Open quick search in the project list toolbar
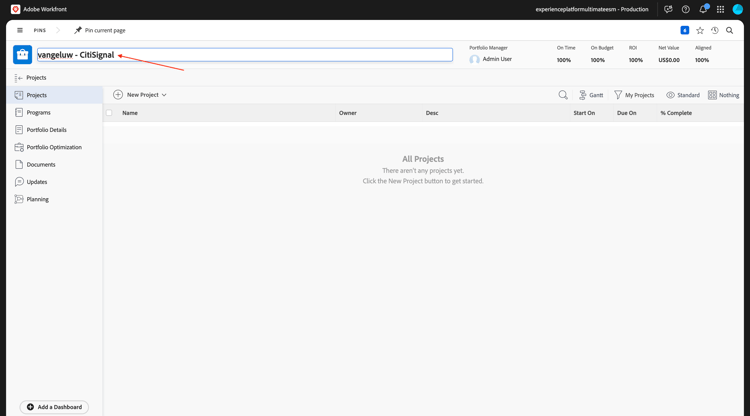The width and height of the screenshot is (750, 416). coord(563,95)
